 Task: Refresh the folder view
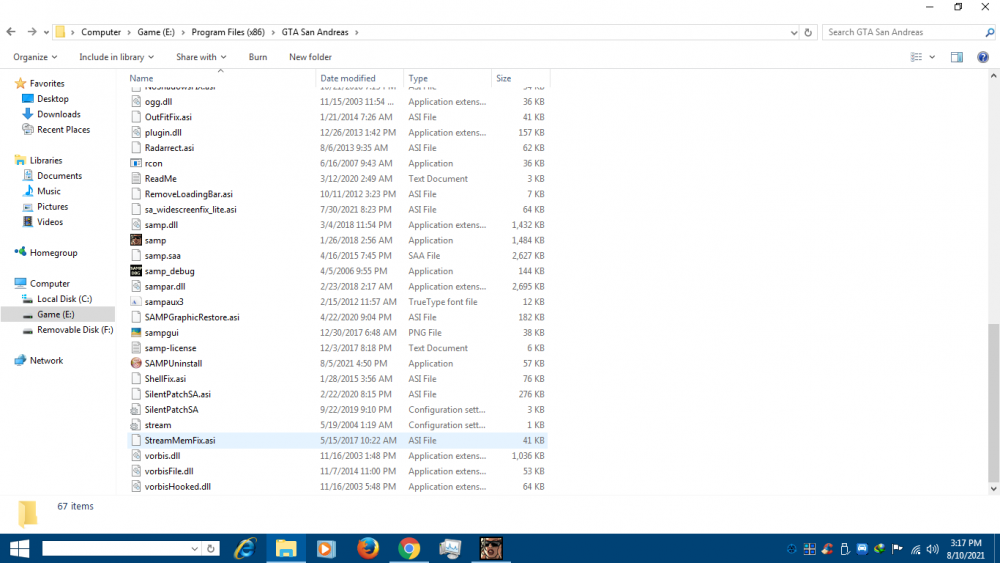808,32
